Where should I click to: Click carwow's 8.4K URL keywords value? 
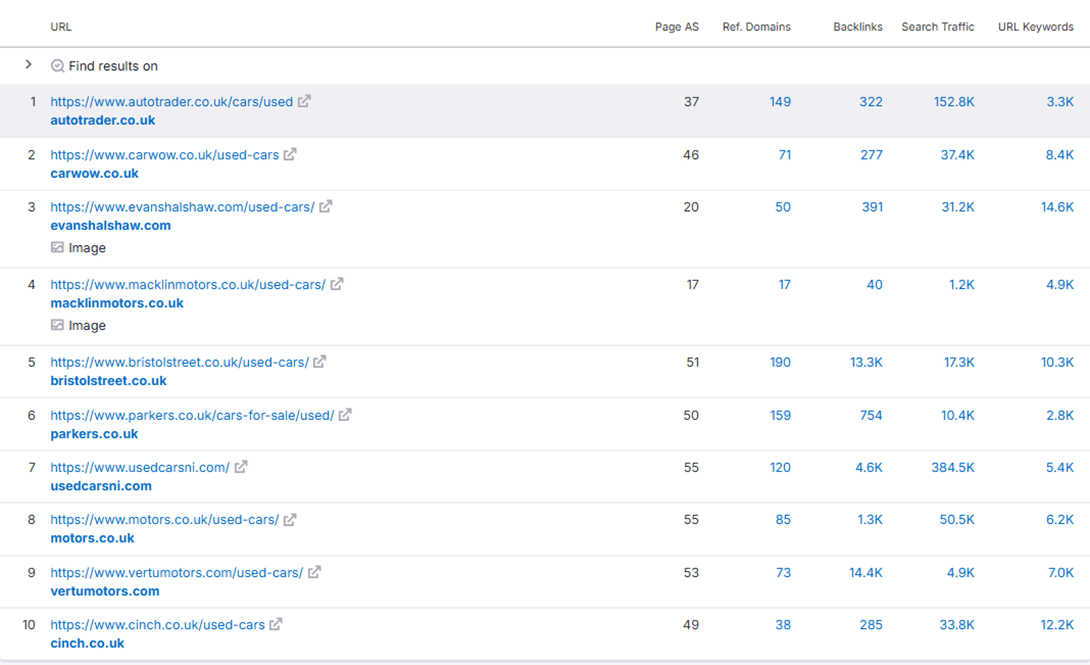(x=1059, y=155)
